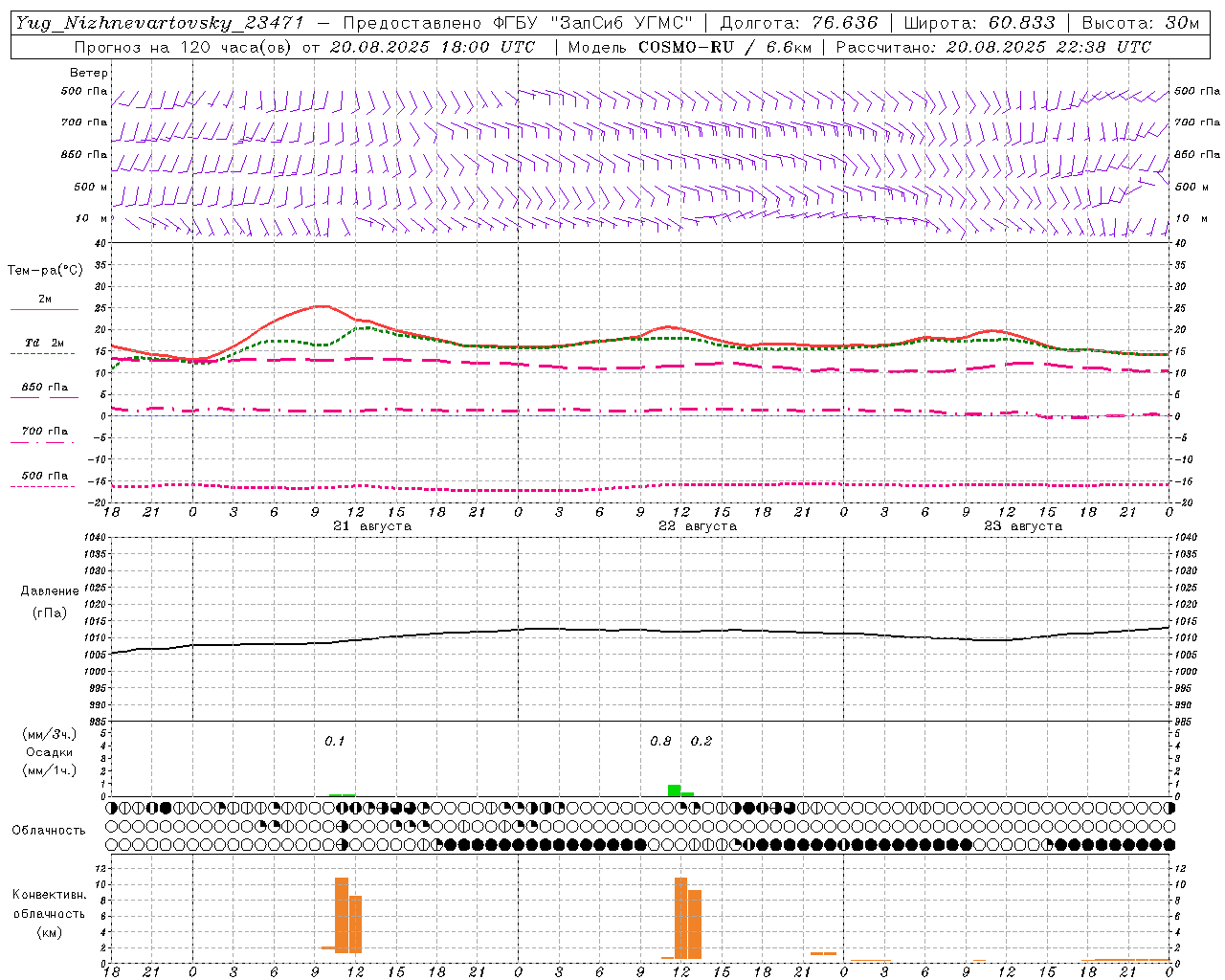Screen dimensions: 1225x980
Task: Click the tallest orange bar on 22 августа
Action: pos(681,918)
